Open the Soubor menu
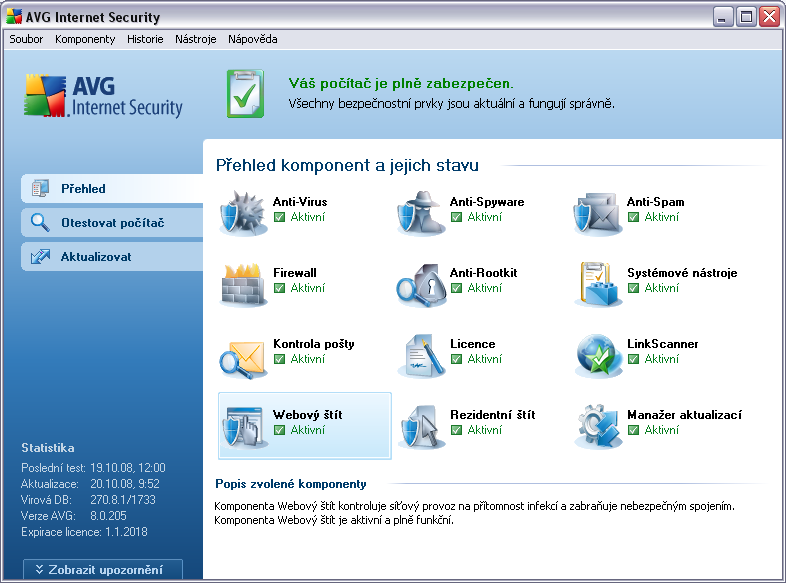The width and height of the screenshot is (786, 583). tap(26, 39)
